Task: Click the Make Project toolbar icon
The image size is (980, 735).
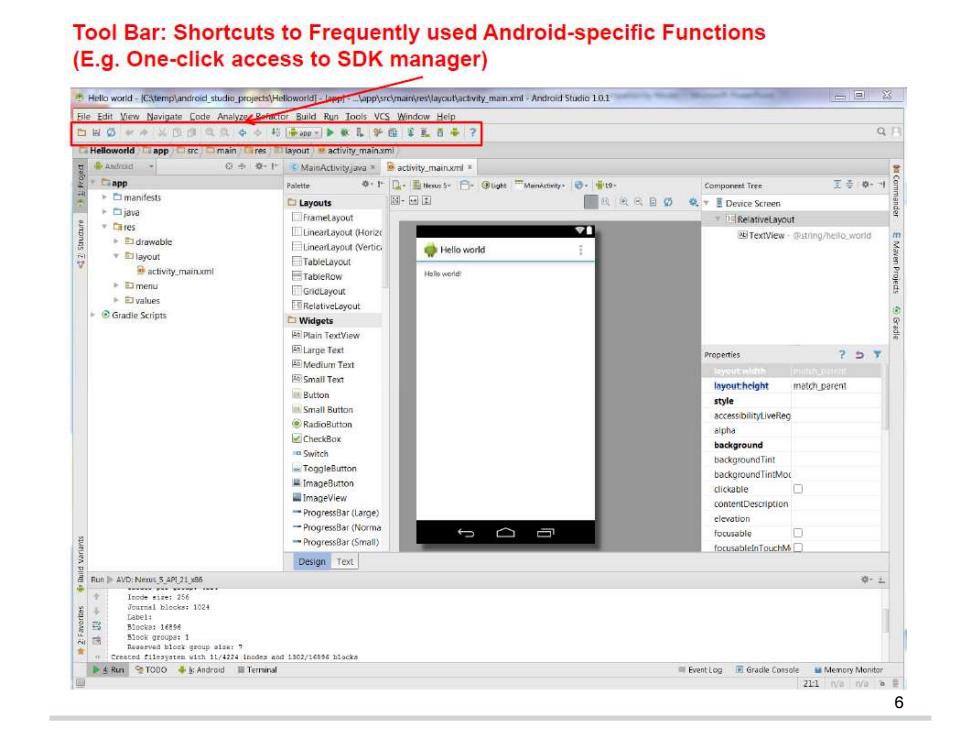Action: point(276,132)
